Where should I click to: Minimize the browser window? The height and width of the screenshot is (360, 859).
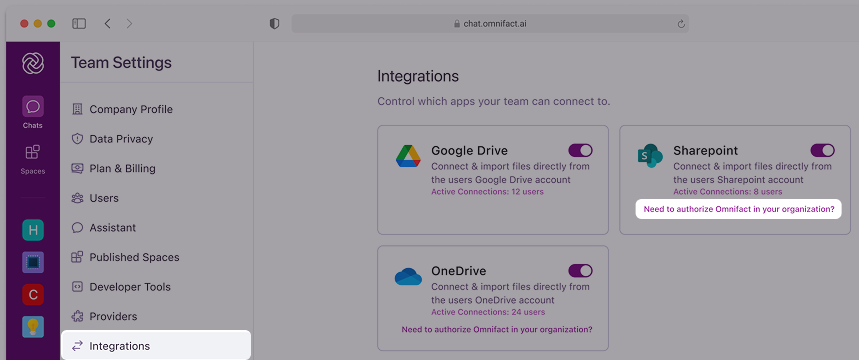coord(38,24)
